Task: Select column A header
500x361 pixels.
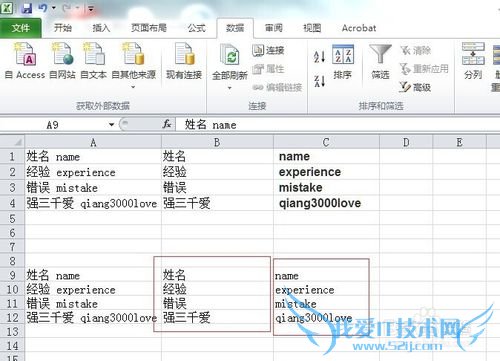Action: point(93,143)
